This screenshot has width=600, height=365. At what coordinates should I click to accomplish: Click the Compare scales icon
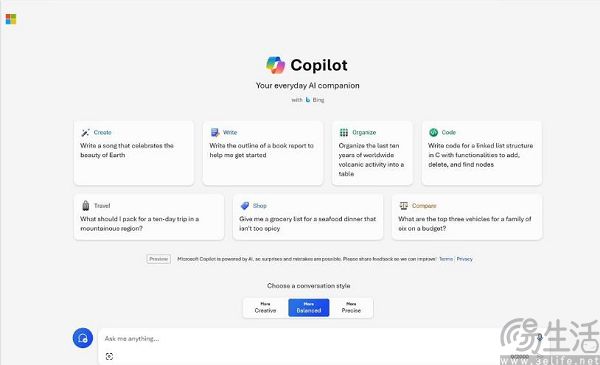coord(403,205)
